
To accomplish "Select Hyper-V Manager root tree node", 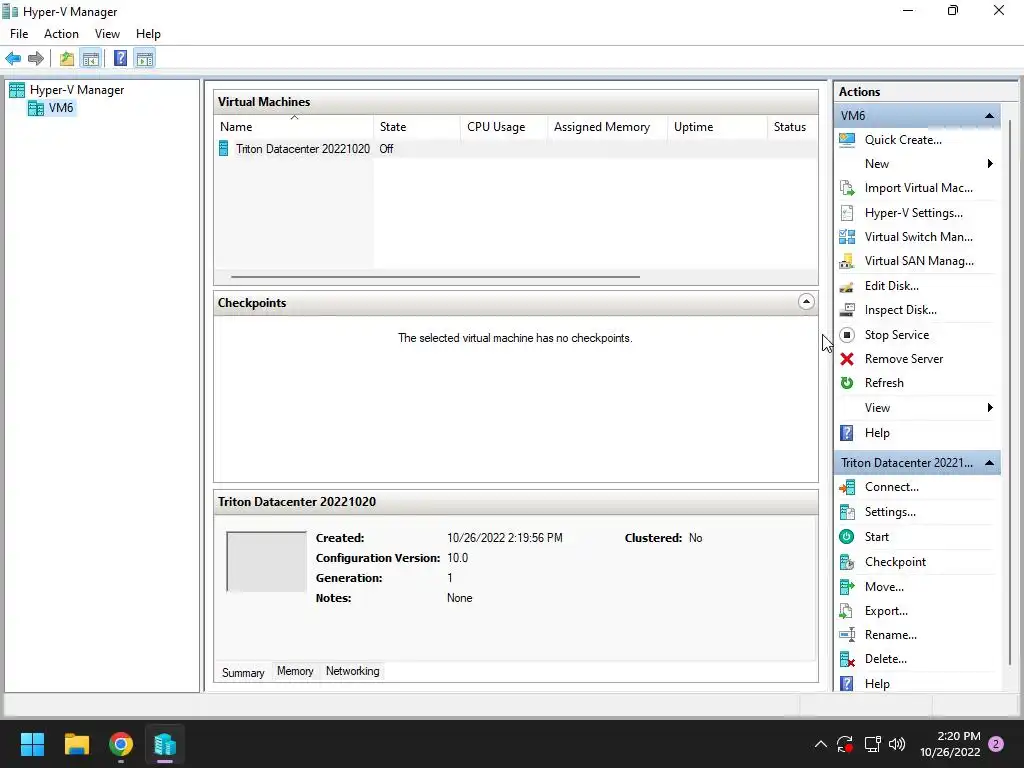I will coord(77,90).
